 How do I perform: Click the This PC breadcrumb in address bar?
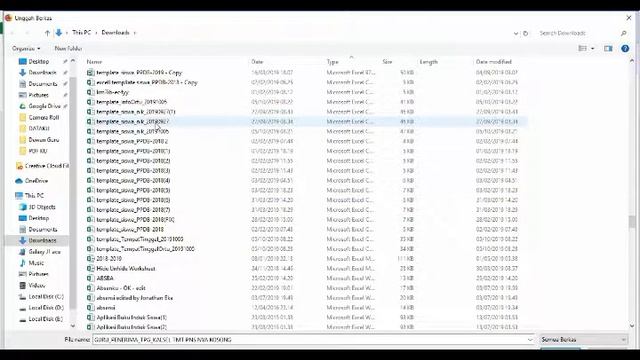82,33
